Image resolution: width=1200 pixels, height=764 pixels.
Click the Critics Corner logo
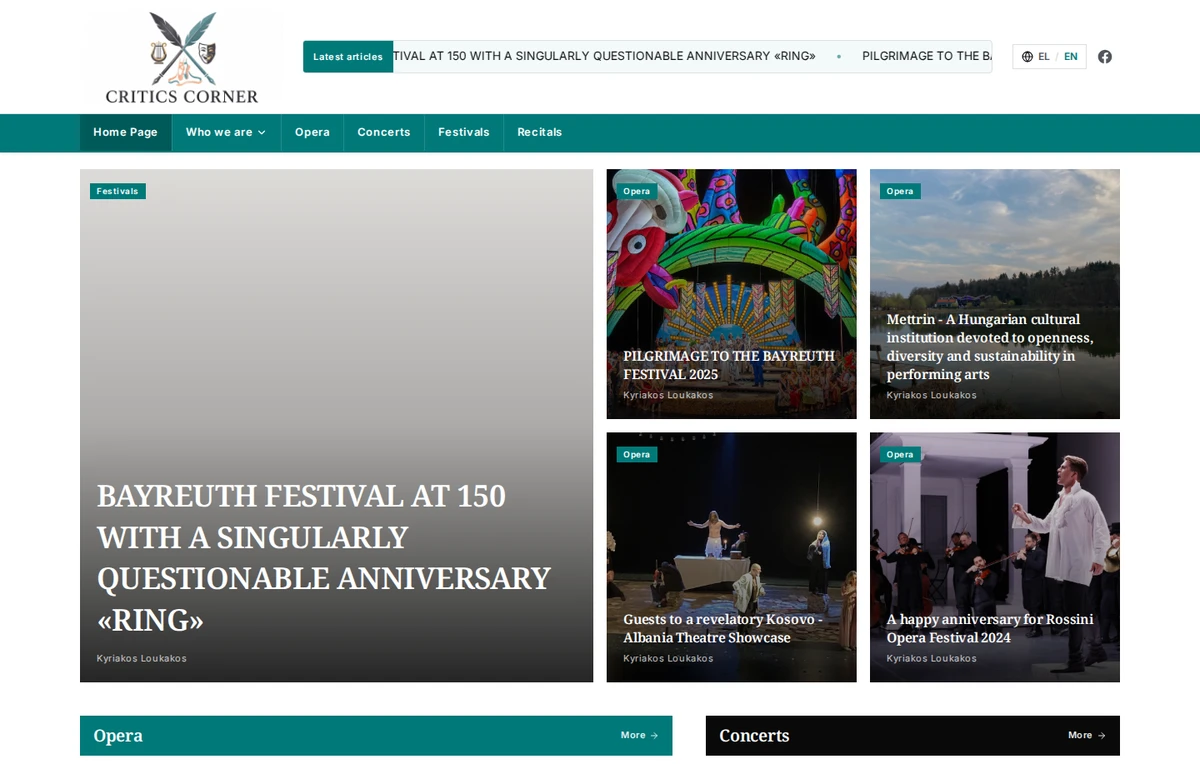182,58
